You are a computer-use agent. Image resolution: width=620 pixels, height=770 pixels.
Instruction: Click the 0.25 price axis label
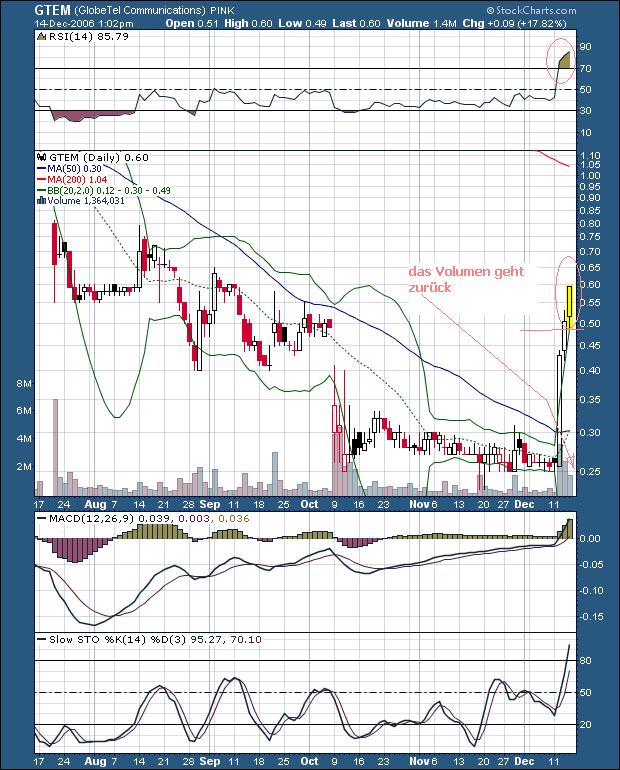590,471
